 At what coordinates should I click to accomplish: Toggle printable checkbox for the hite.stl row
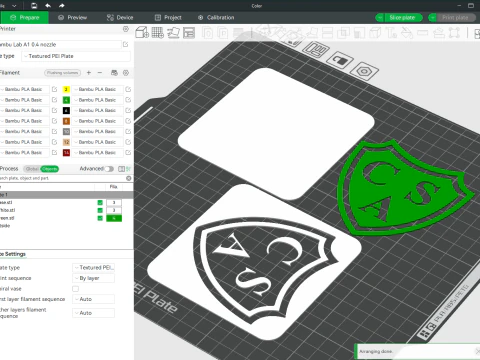click(100, 210)
